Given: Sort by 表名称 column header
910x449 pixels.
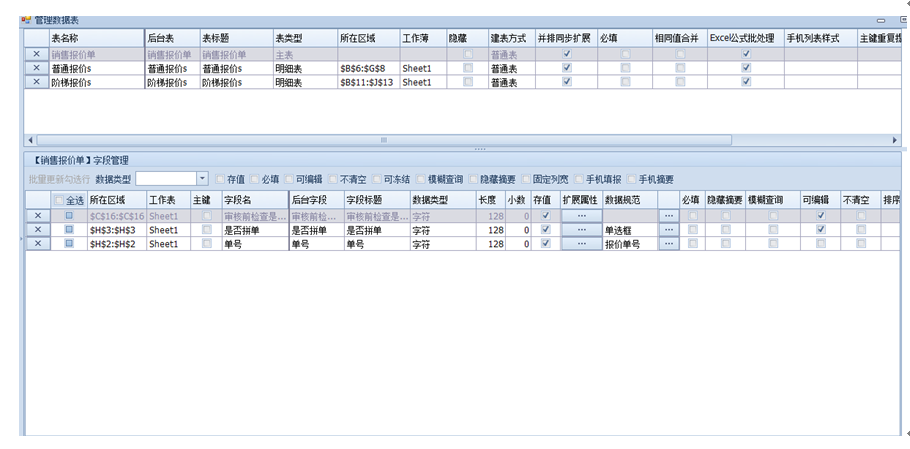Looking at the screenshot, I should click(95, 38).
